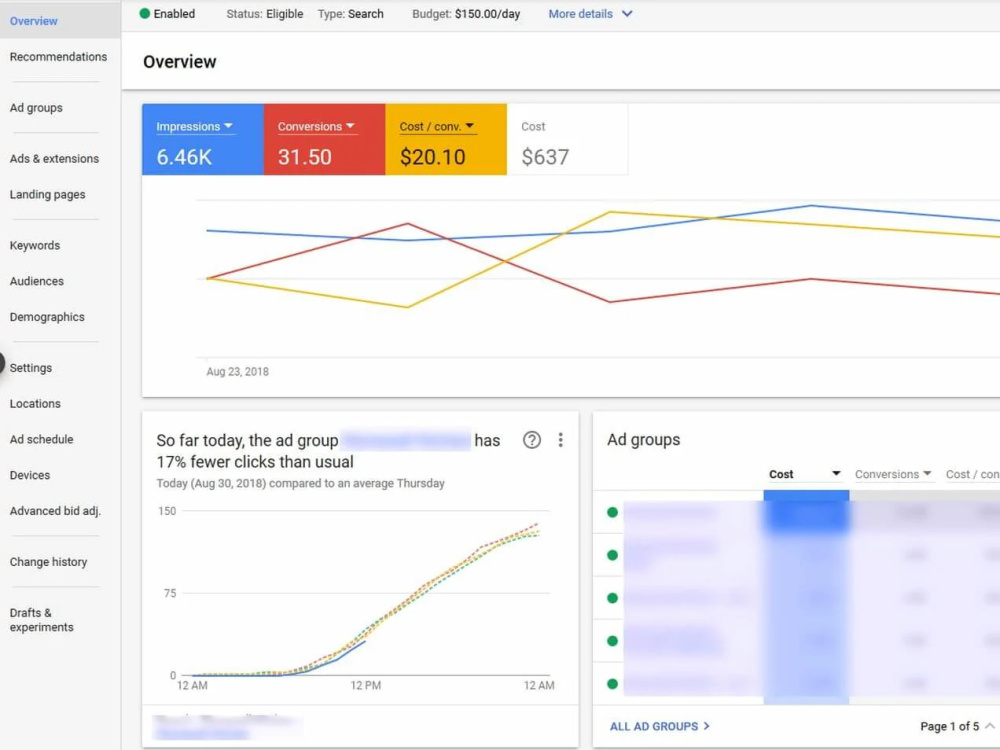Image resolution: width=1000 pixels, height=750 pixels.
Task: Open Ad schedule in the sidebar
Action: (x=41, y=439)
